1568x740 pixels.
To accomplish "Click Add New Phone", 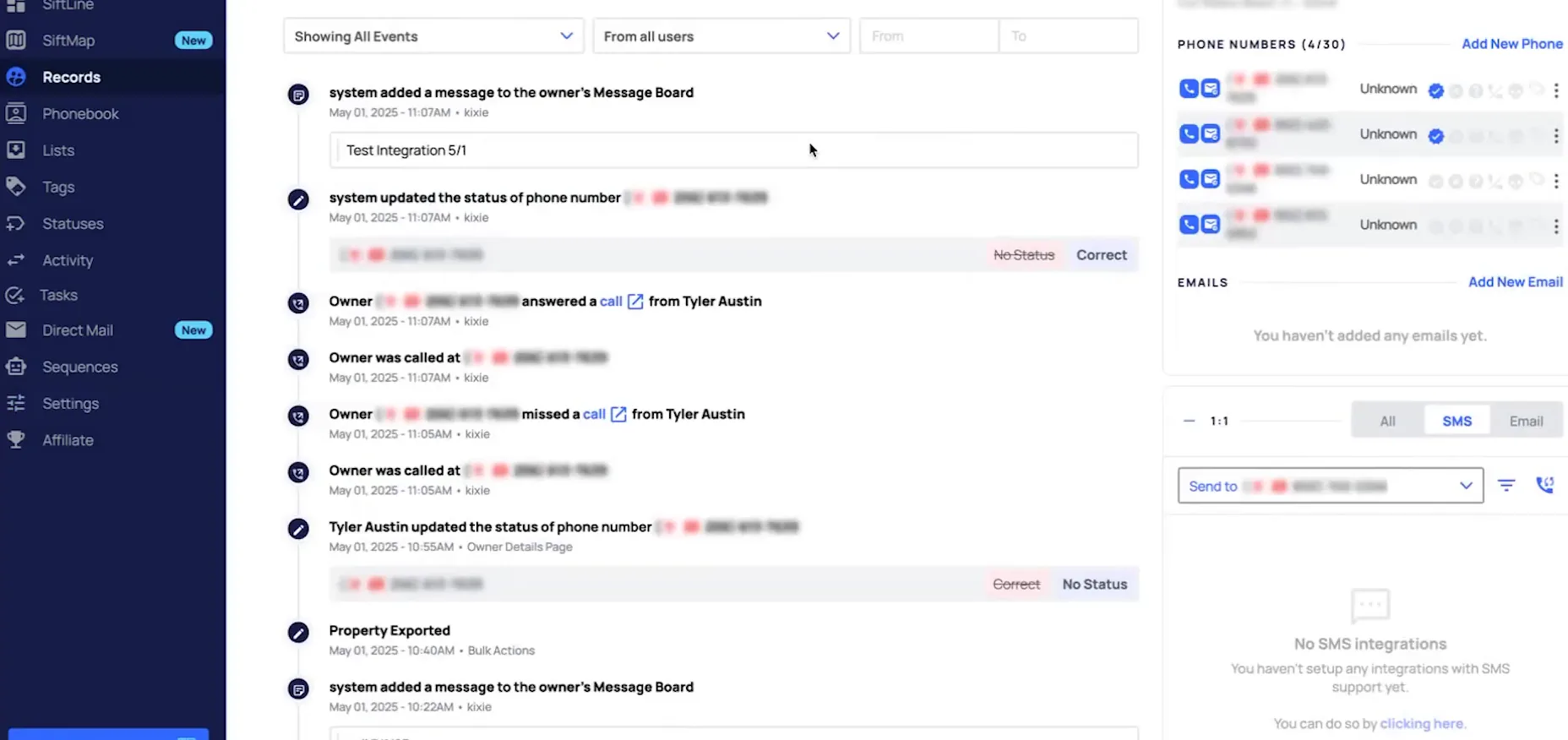I will point(1512,44).
